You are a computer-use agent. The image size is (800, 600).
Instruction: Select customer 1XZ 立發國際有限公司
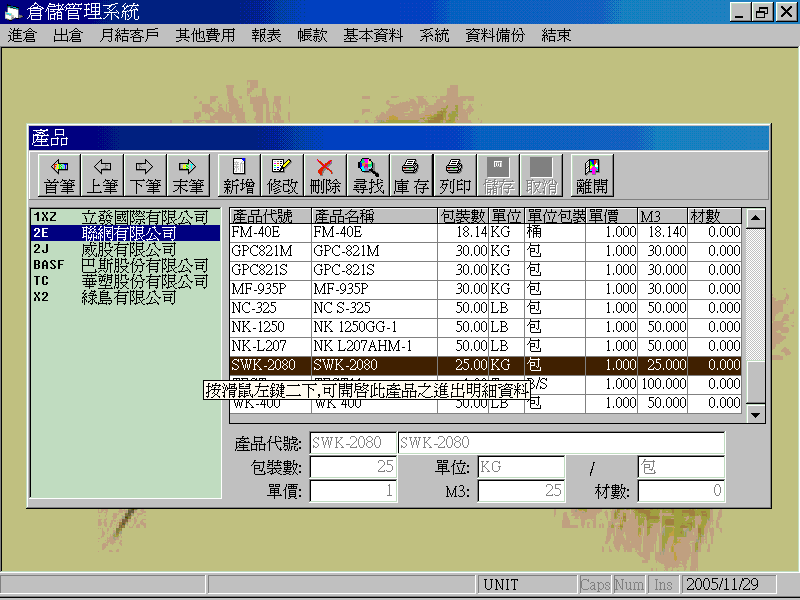[x=126, y=217]
